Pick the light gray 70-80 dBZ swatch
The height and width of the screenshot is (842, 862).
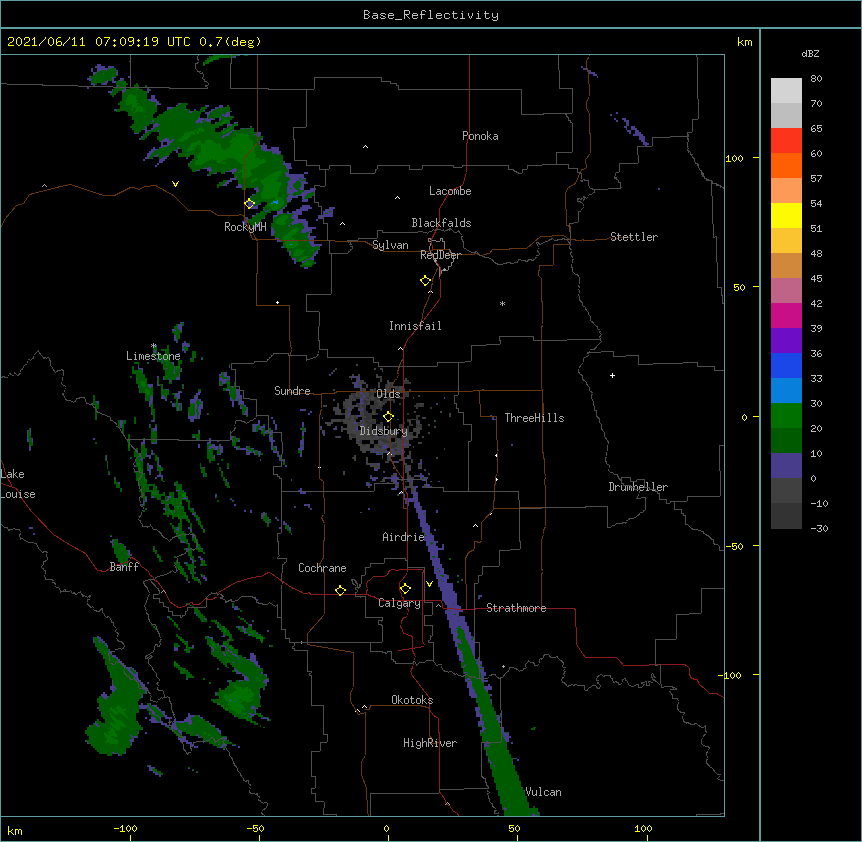[786, 90]
